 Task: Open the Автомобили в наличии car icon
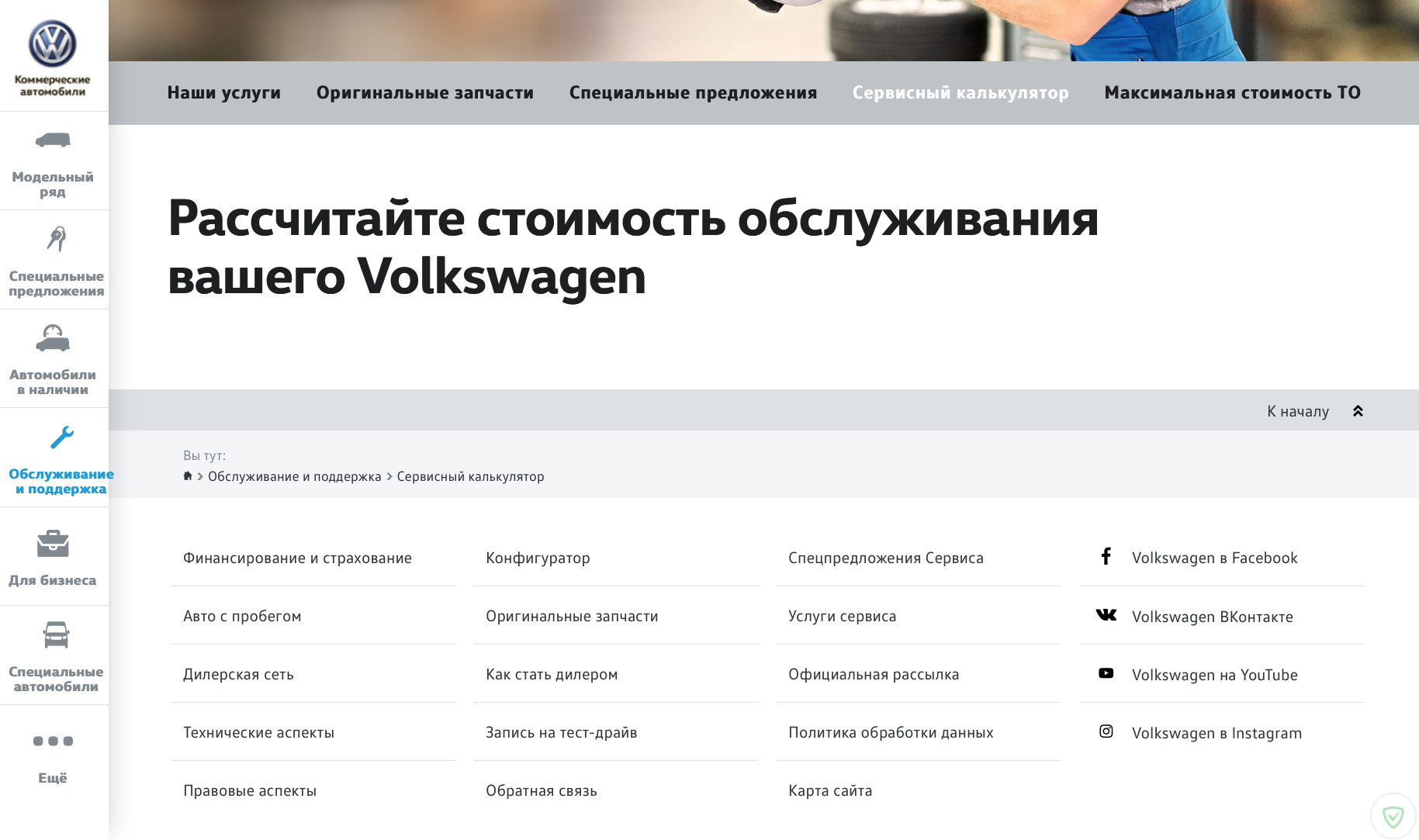(x=53, y=338)
